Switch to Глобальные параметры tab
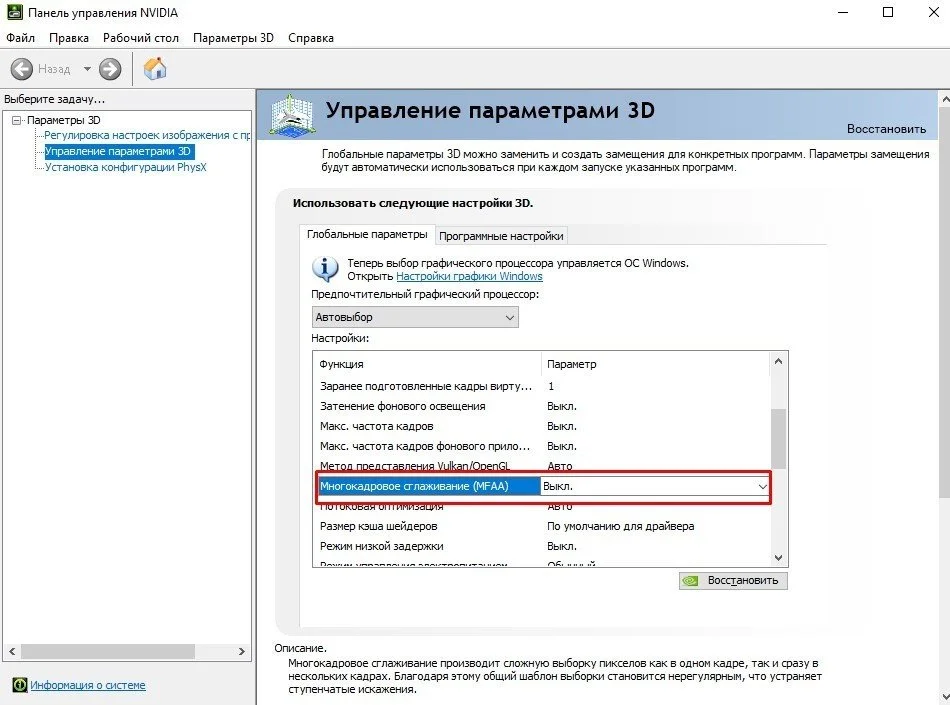Screen dimensions: 950x705 coord(367,234)
